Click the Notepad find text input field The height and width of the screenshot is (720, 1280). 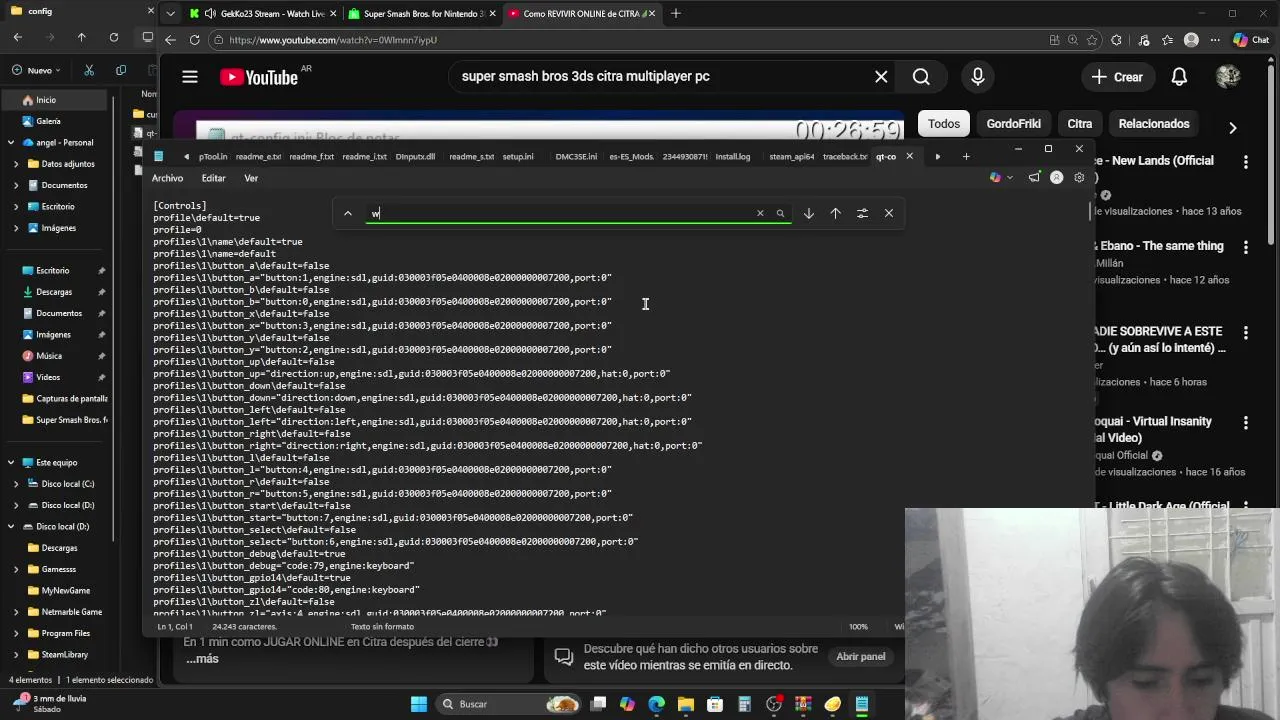(560, 213)
